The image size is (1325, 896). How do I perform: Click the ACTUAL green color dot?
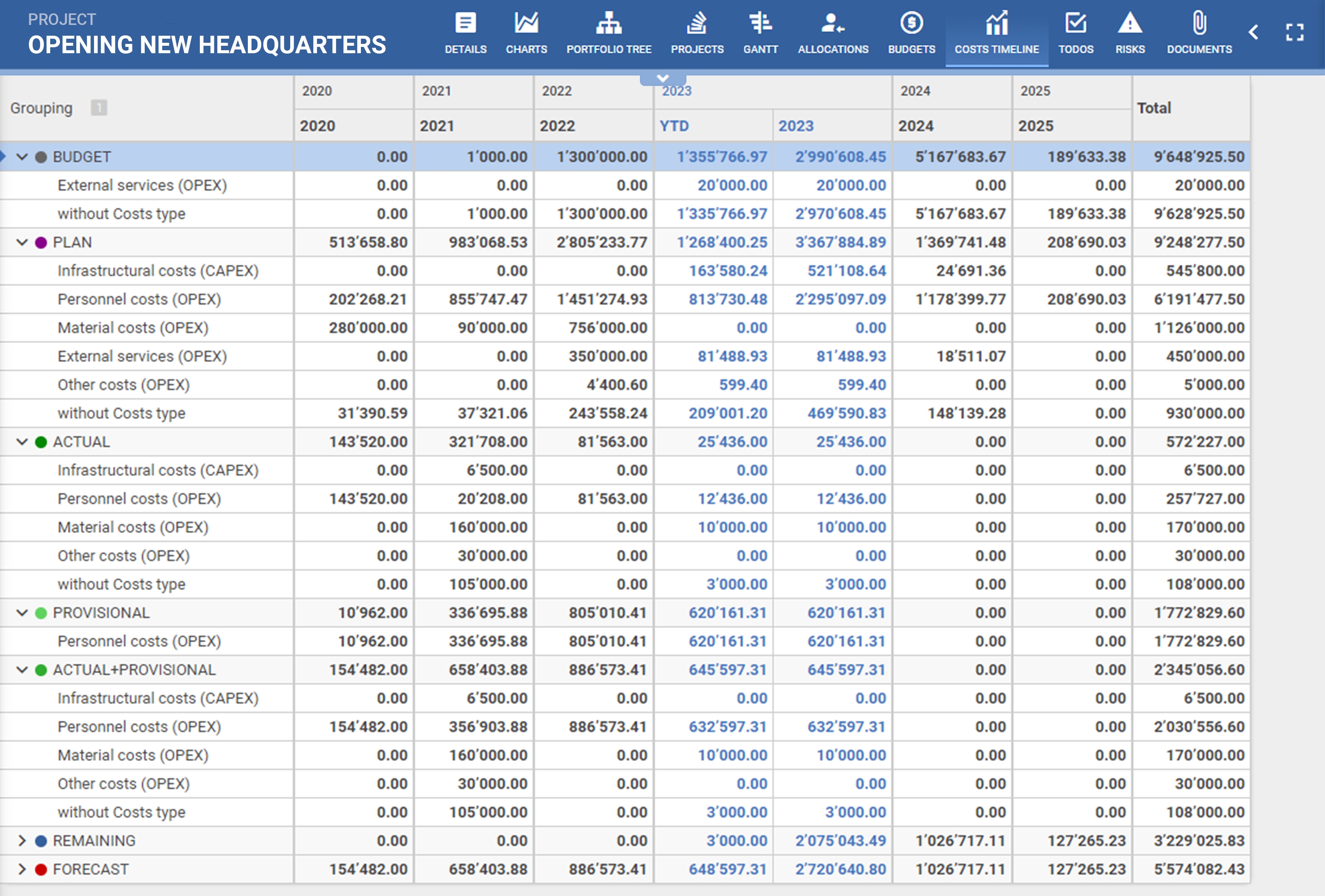[x=41, y=442]
